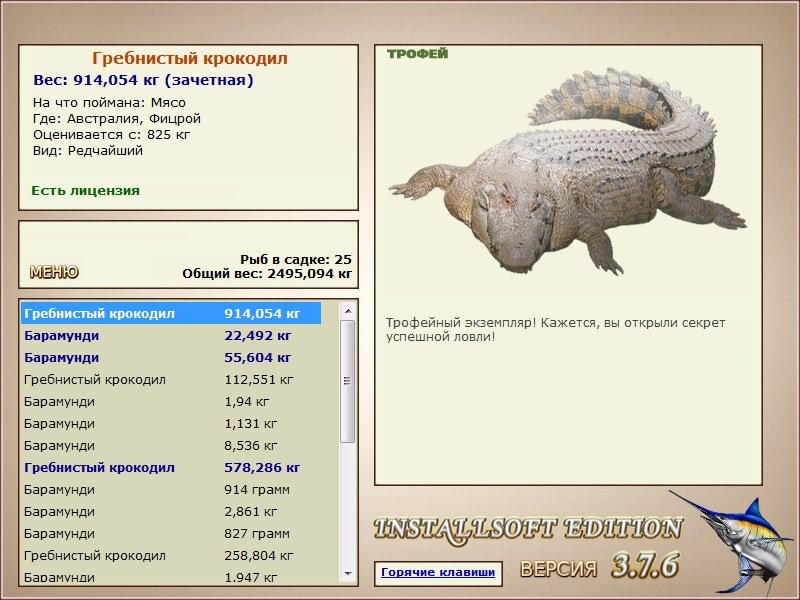The height and width of the screenshot is (600, 800).
Task: Click the green 'Есть лицензия' text
Action: (x=85, y=191)
